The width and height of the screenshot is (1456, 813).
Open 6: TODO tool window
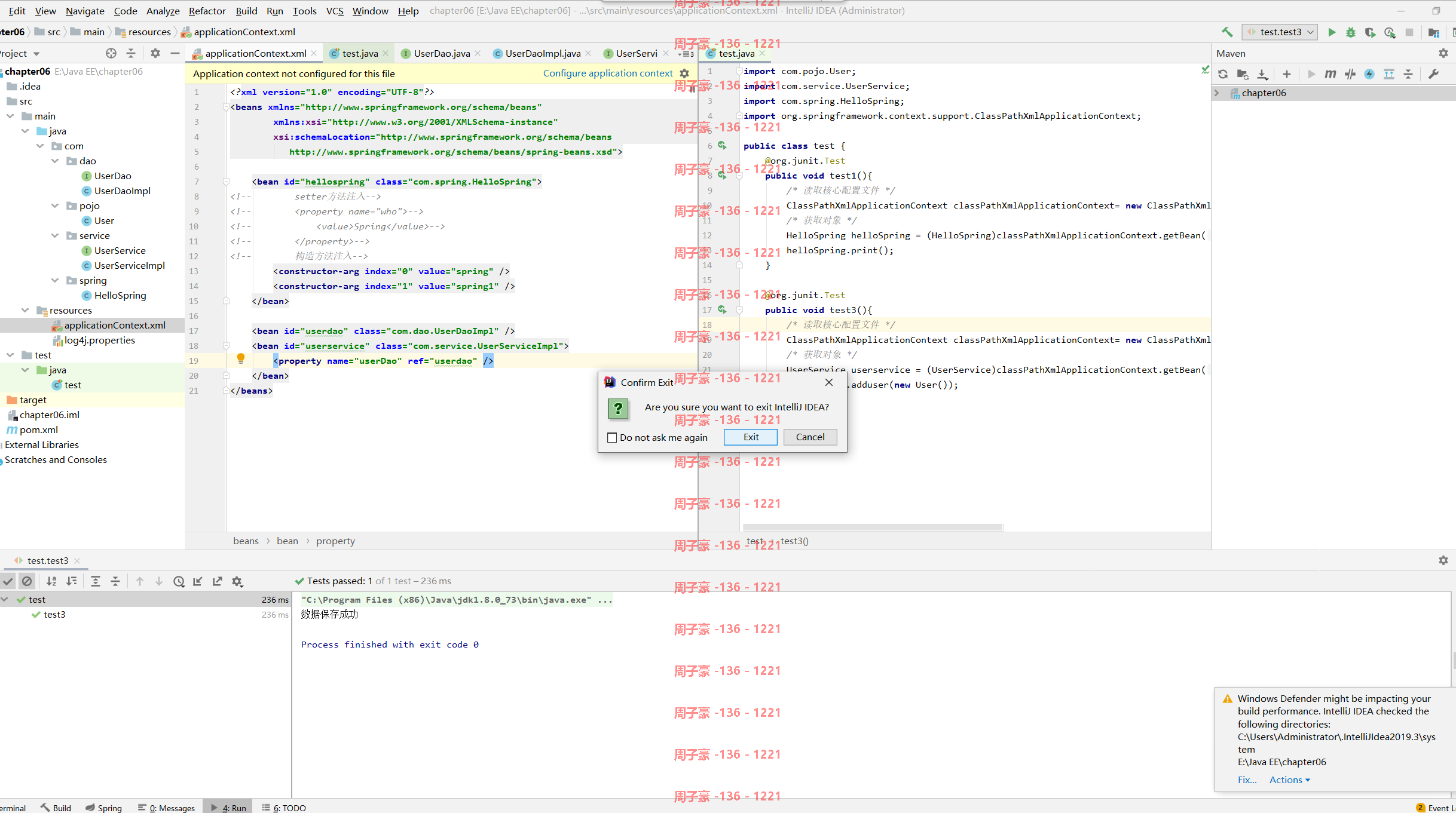click(284, 807)
